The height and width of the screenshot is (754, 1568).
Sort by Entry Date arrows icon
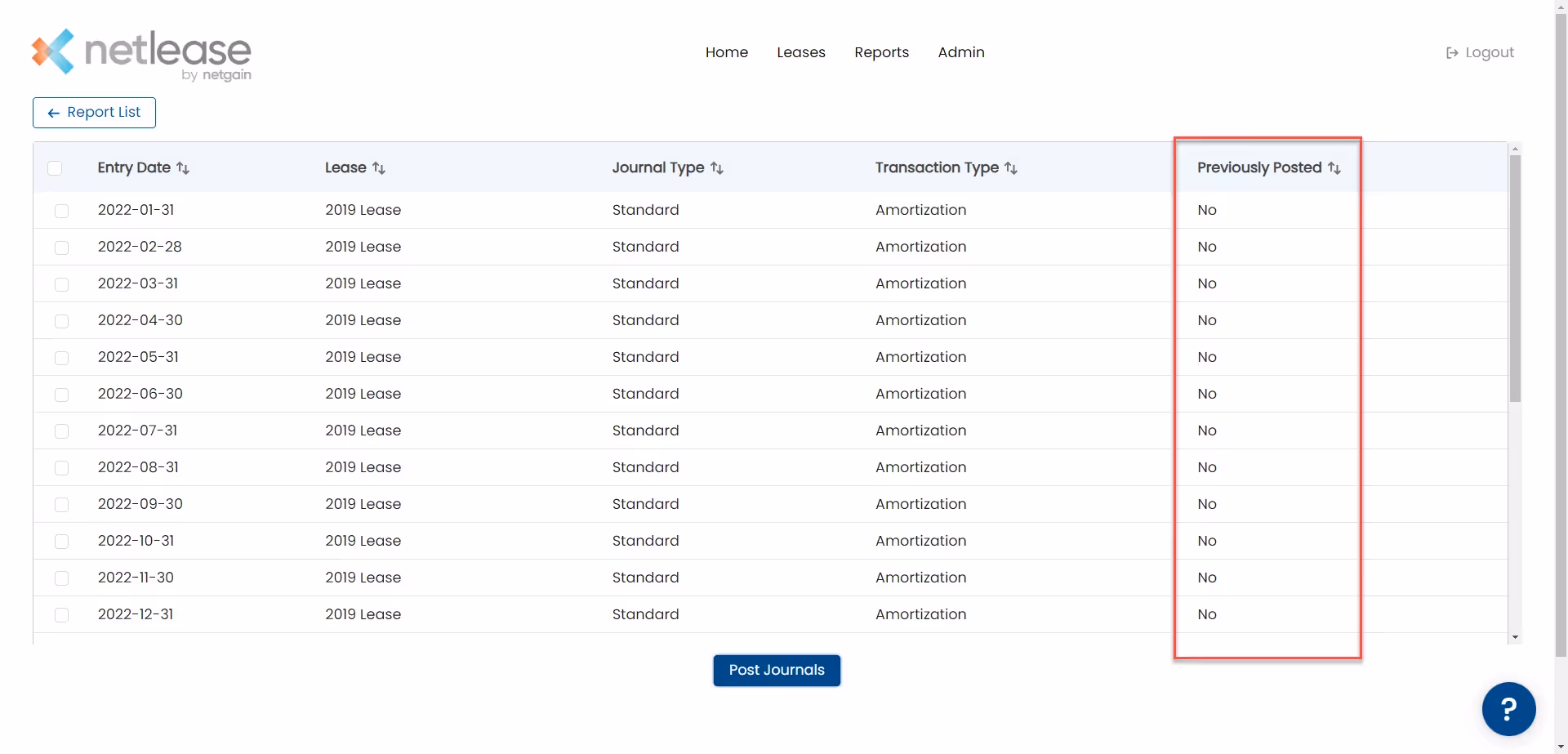point(183,168)
